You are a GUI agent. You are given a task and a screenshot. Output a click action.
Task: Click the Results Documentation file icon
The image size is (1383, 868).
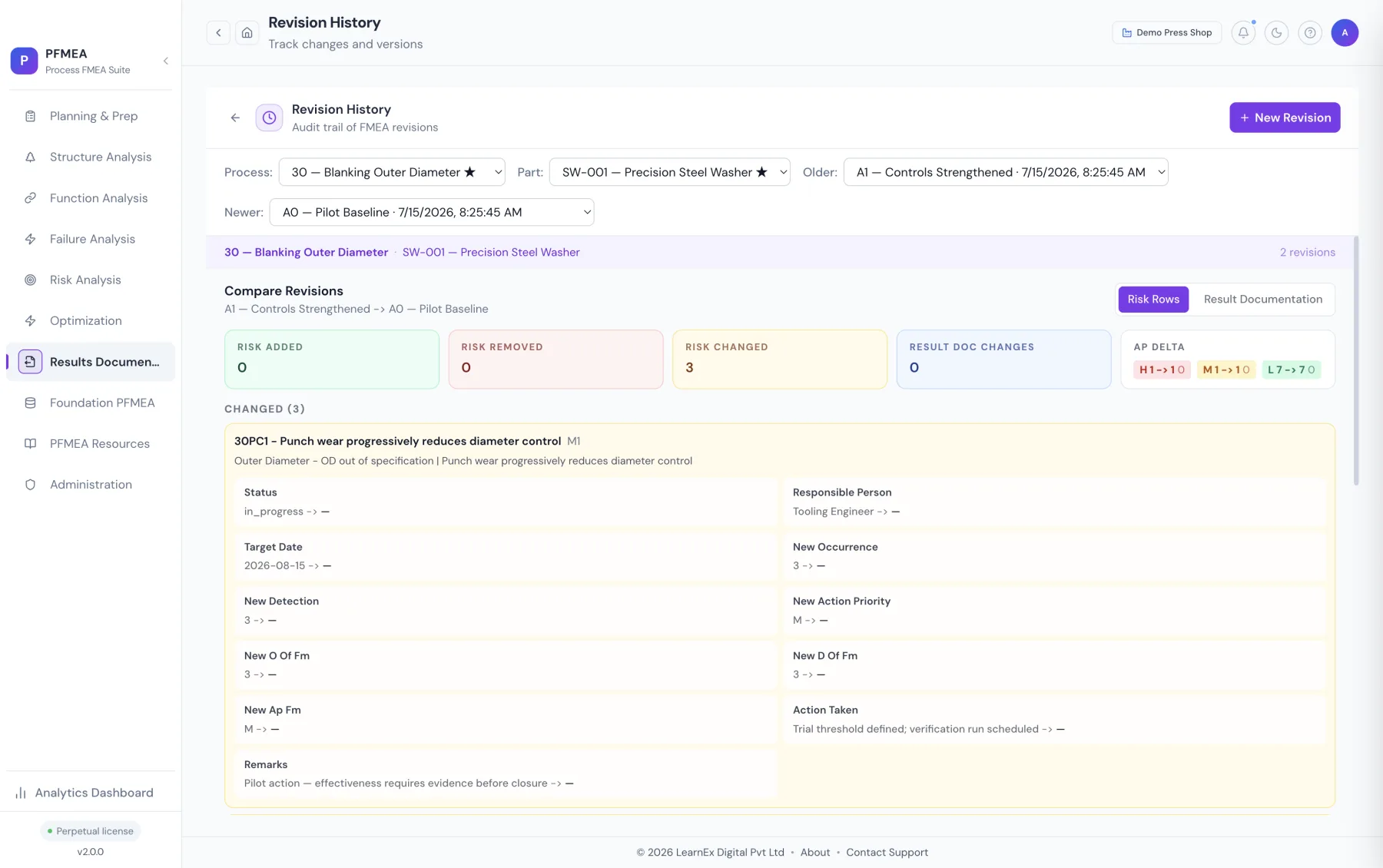30,362
